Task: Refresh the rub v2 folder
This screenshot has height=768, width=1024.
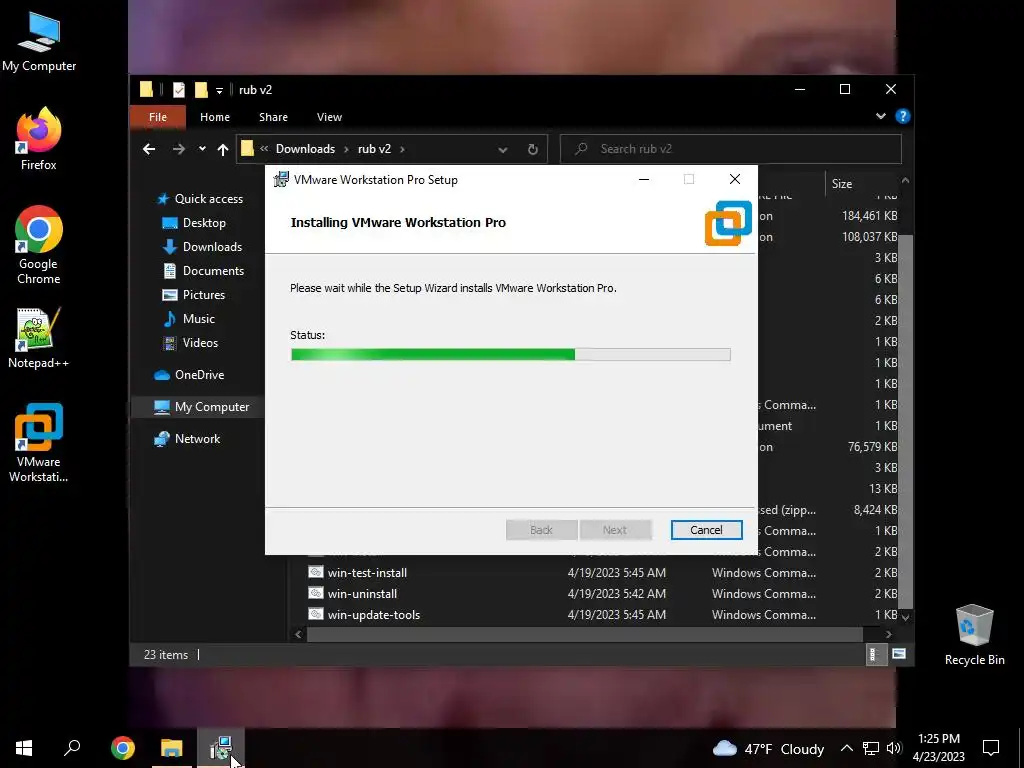Action: [x=533, y=149]
